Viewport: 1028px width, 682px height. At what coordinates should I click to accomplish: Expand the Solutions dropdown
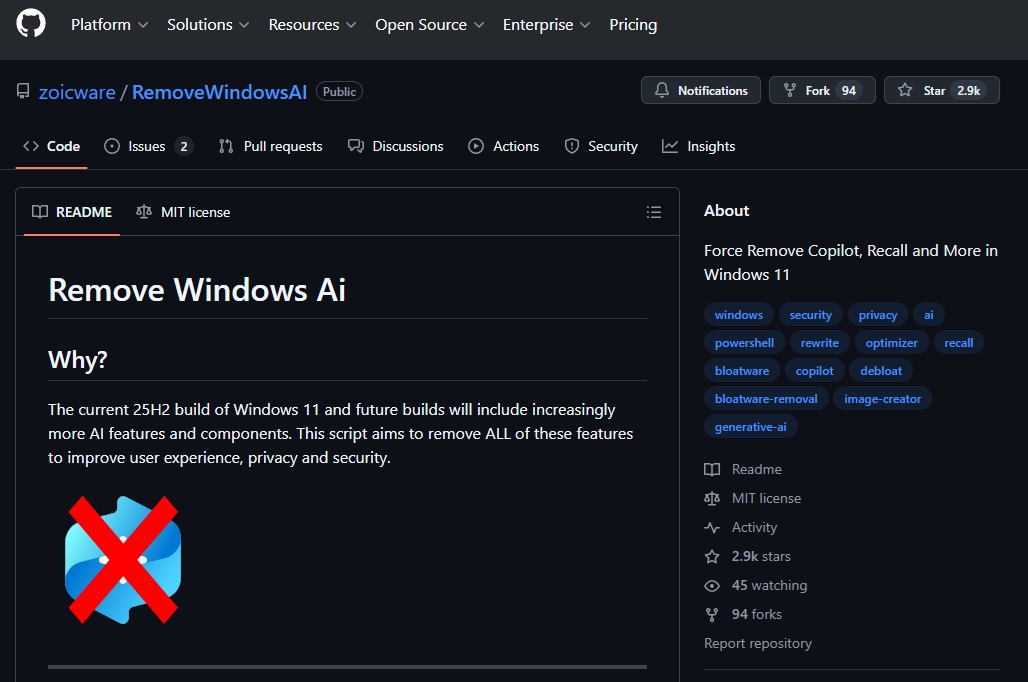(206, 24)
